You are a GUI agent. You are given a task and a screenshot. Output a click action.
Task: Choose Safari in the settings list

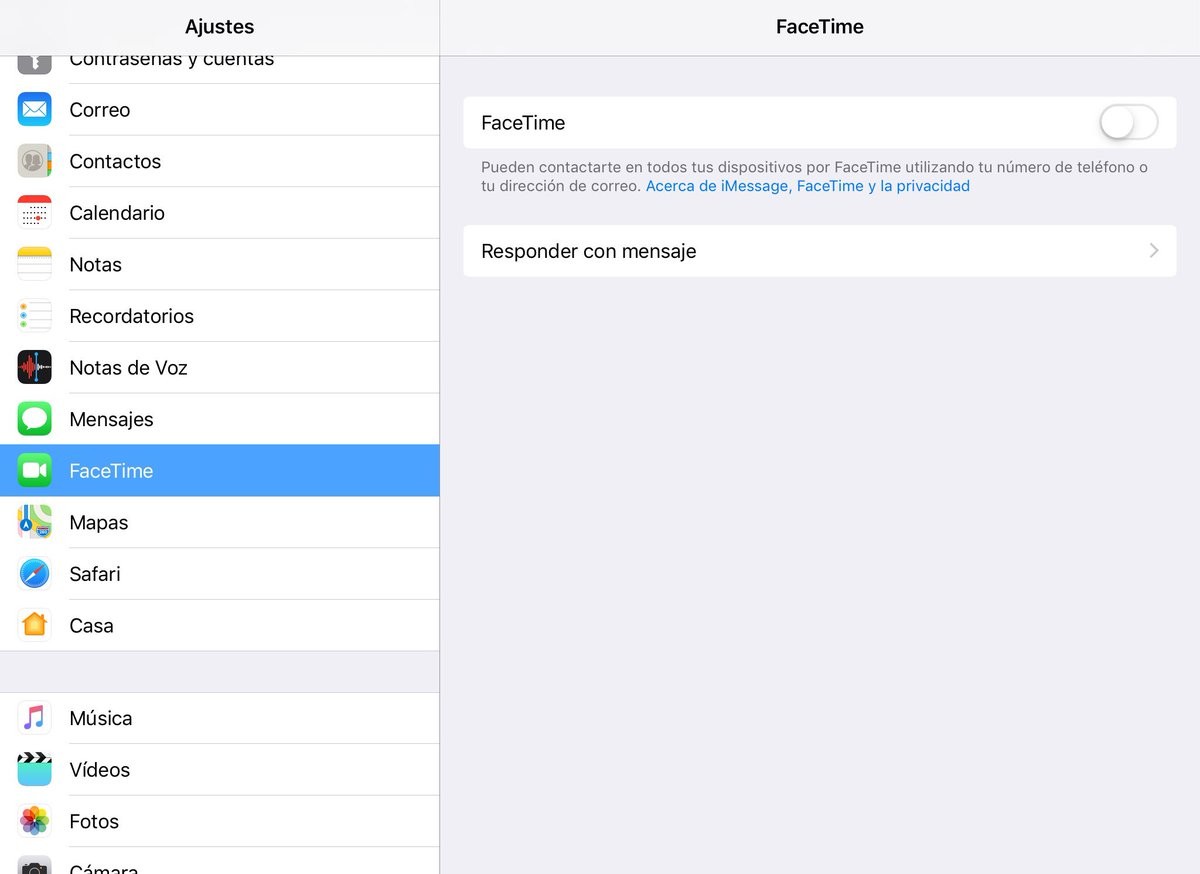(220, 574)
